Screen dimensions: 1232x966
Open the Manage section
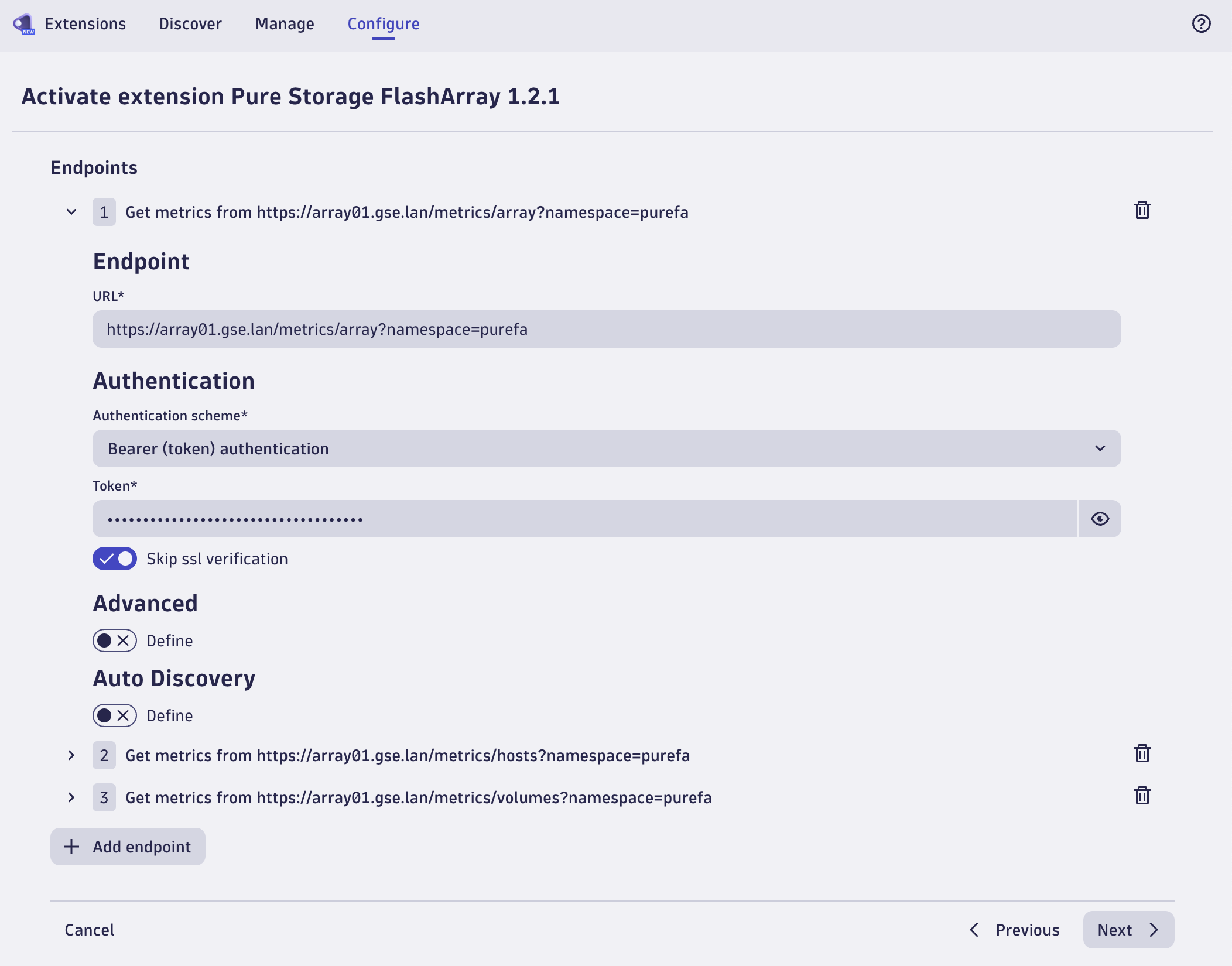point(284,24)
